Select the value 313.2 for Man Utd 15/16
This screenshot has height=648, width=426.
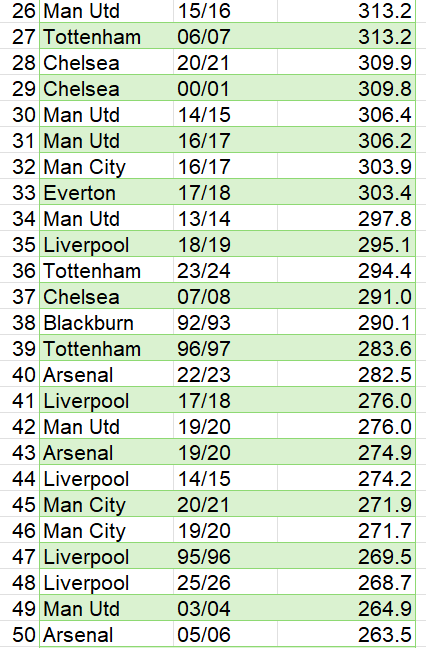tap(346, 11)
